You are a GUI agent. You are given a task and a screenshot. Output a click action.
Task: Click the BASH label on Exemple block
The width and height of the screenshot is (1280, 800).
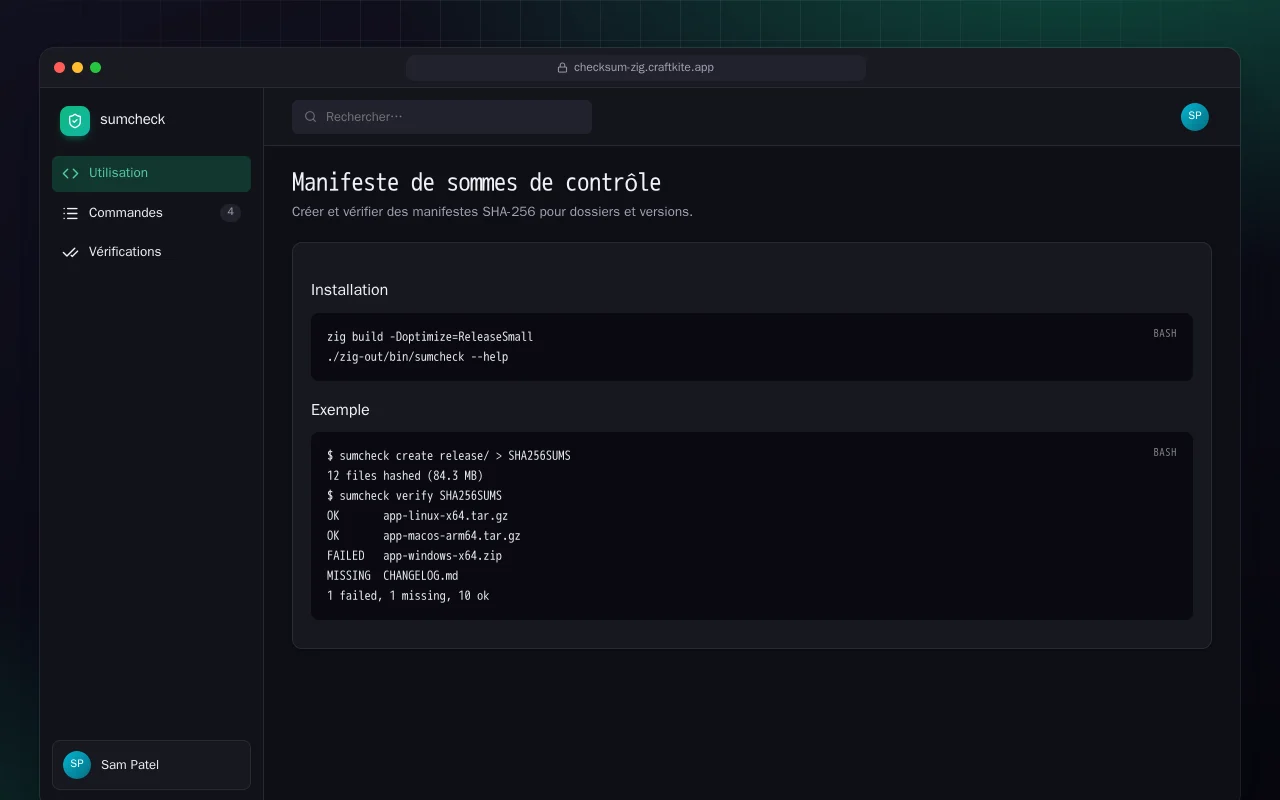click(x=1165, y=452)
